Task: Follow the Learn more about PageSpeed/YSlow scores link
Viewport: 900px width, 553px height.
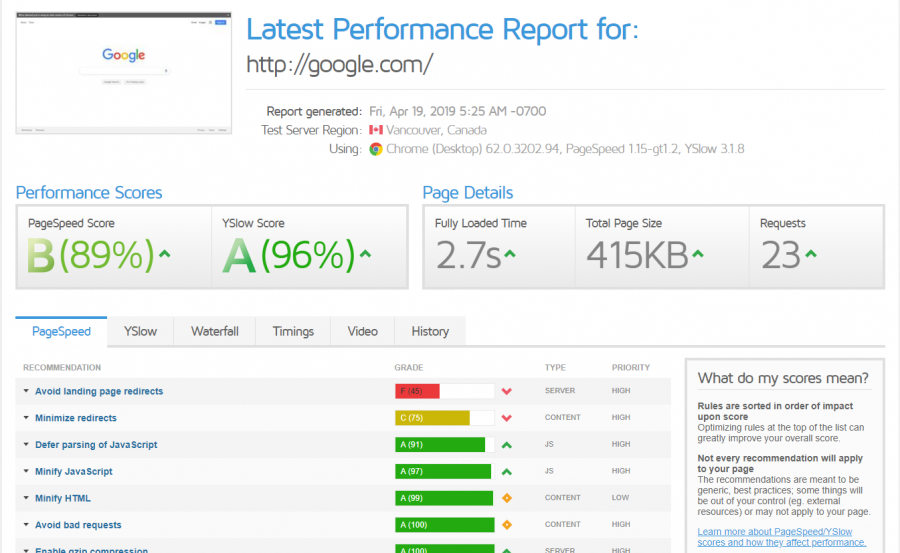Action: [x=782, y=537]
